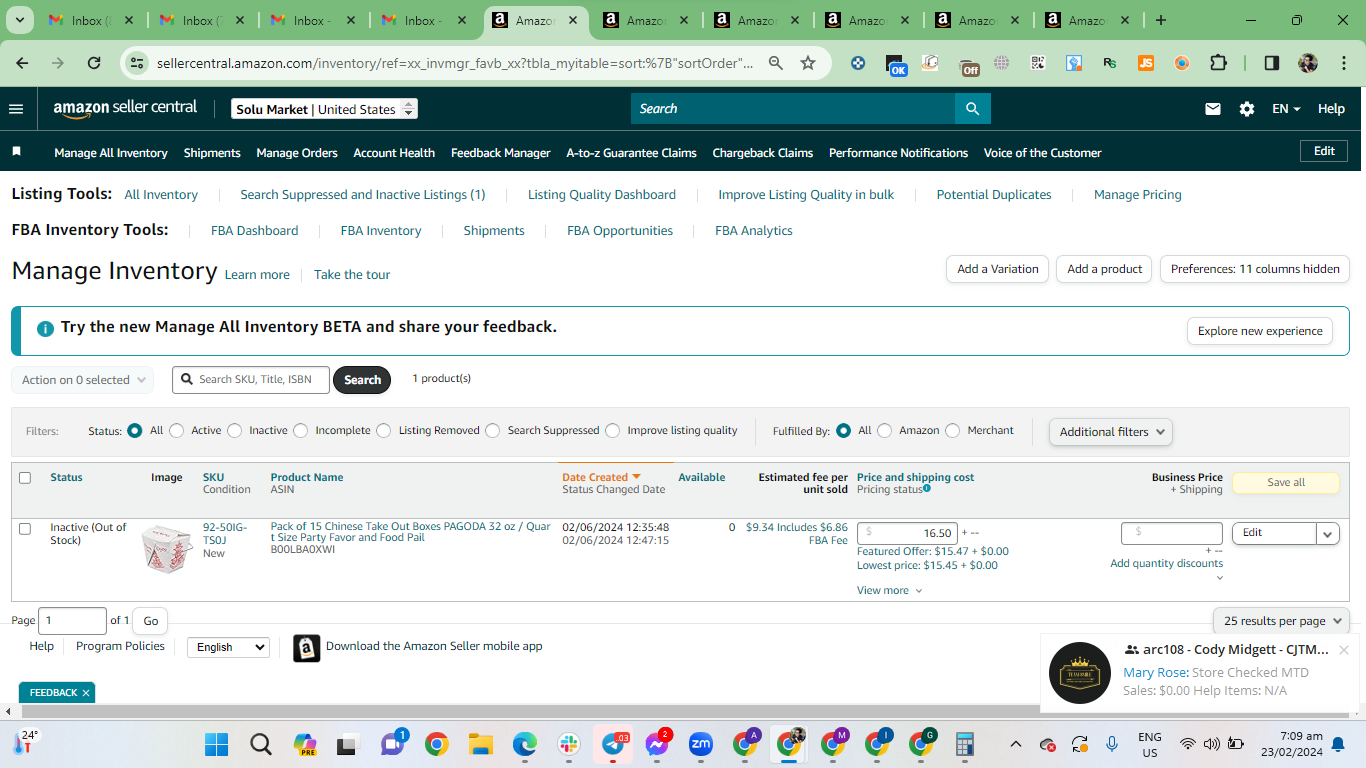This screenshot has height=768, width=1366.
Task: Select the Incomplete status filter radio
Action: (301, 431)
